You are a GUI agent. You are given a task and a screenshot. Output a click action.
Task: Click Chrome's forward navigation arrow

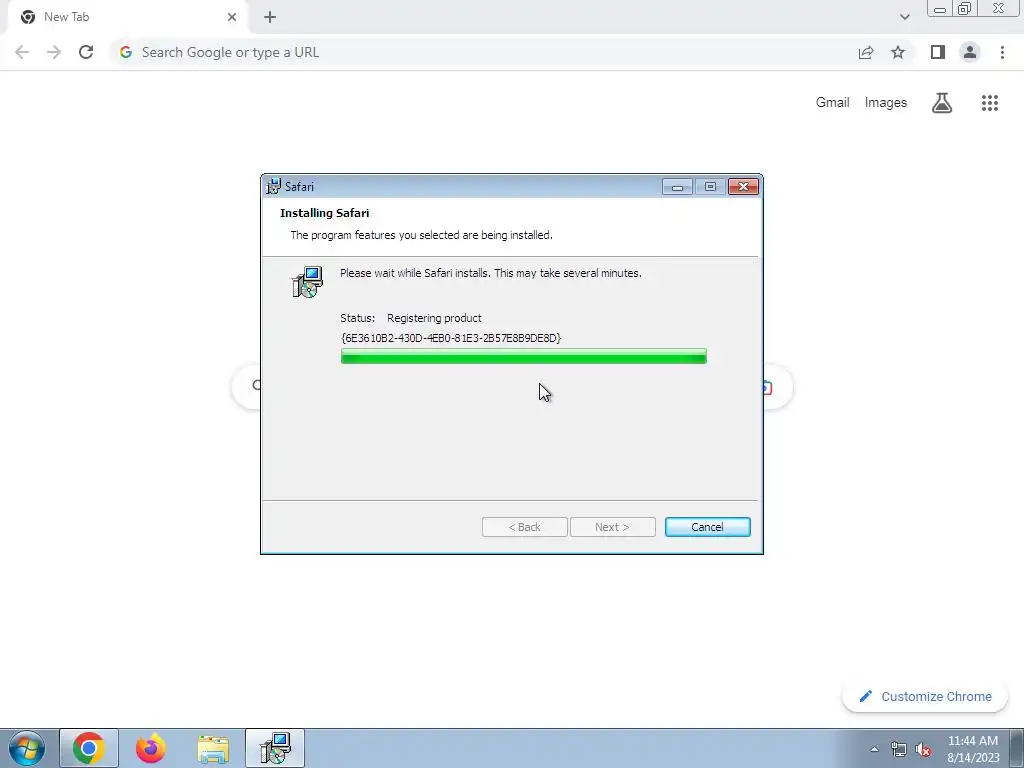coord(54,52)
